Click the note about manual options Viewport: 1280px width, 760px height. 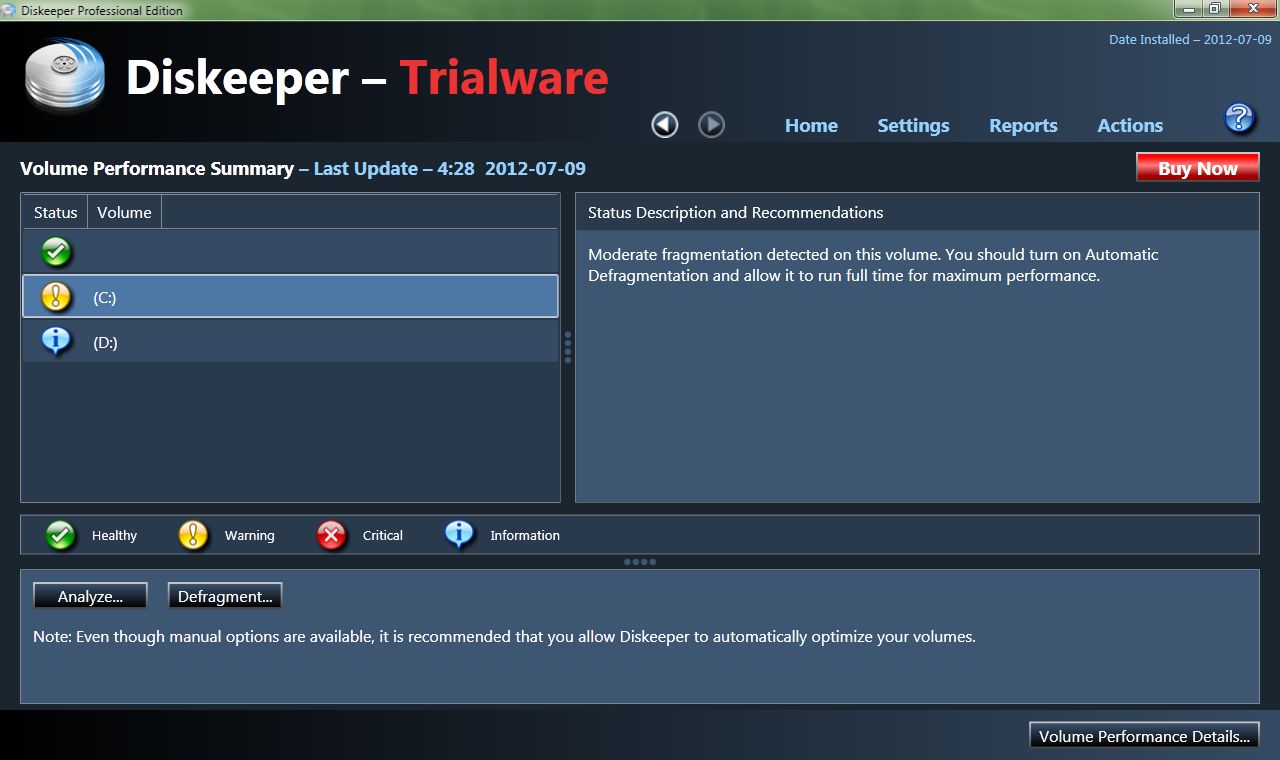coord(504,636)
